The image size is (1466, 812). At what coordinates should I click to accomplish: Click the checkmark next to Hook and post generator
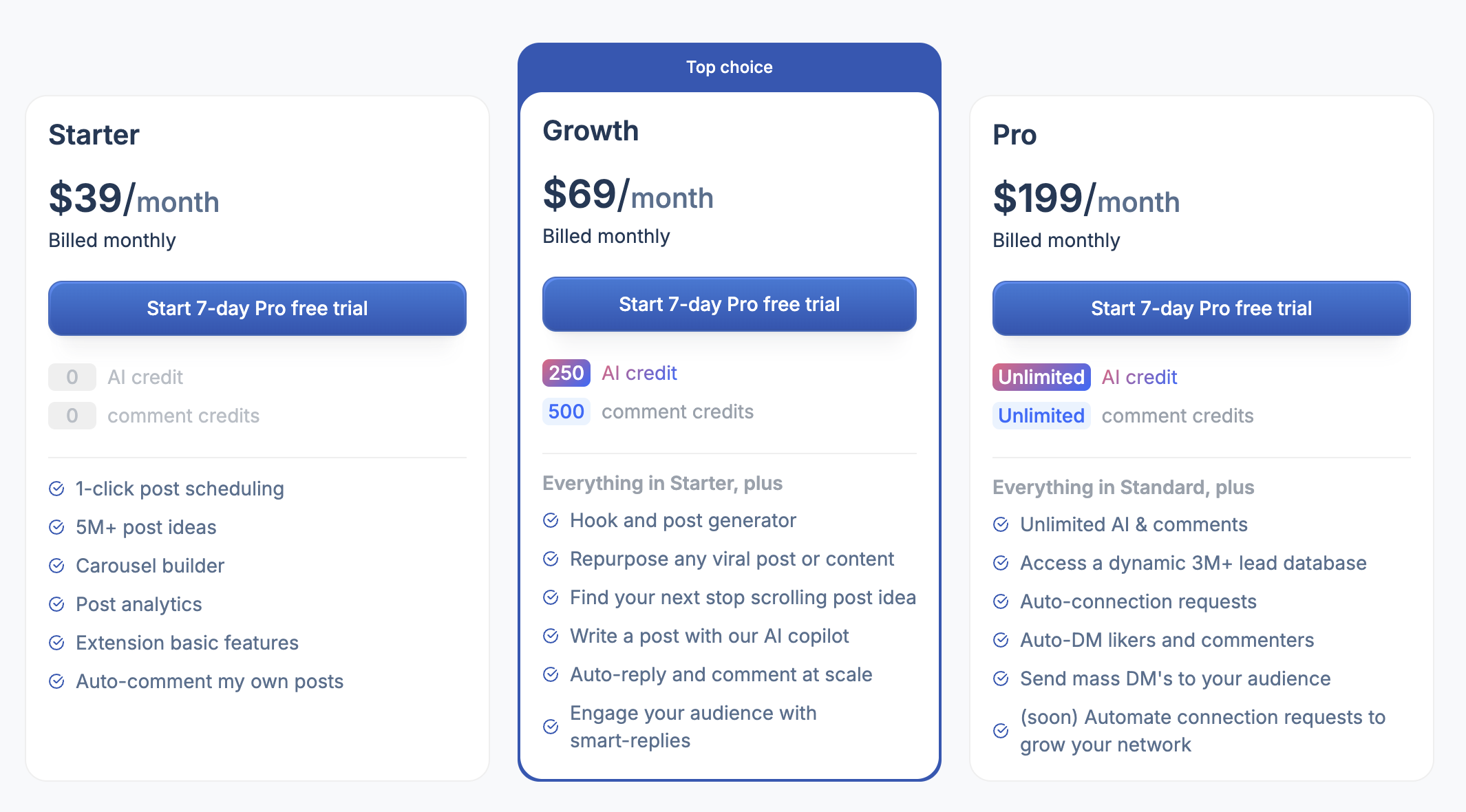tap(551, 520)
